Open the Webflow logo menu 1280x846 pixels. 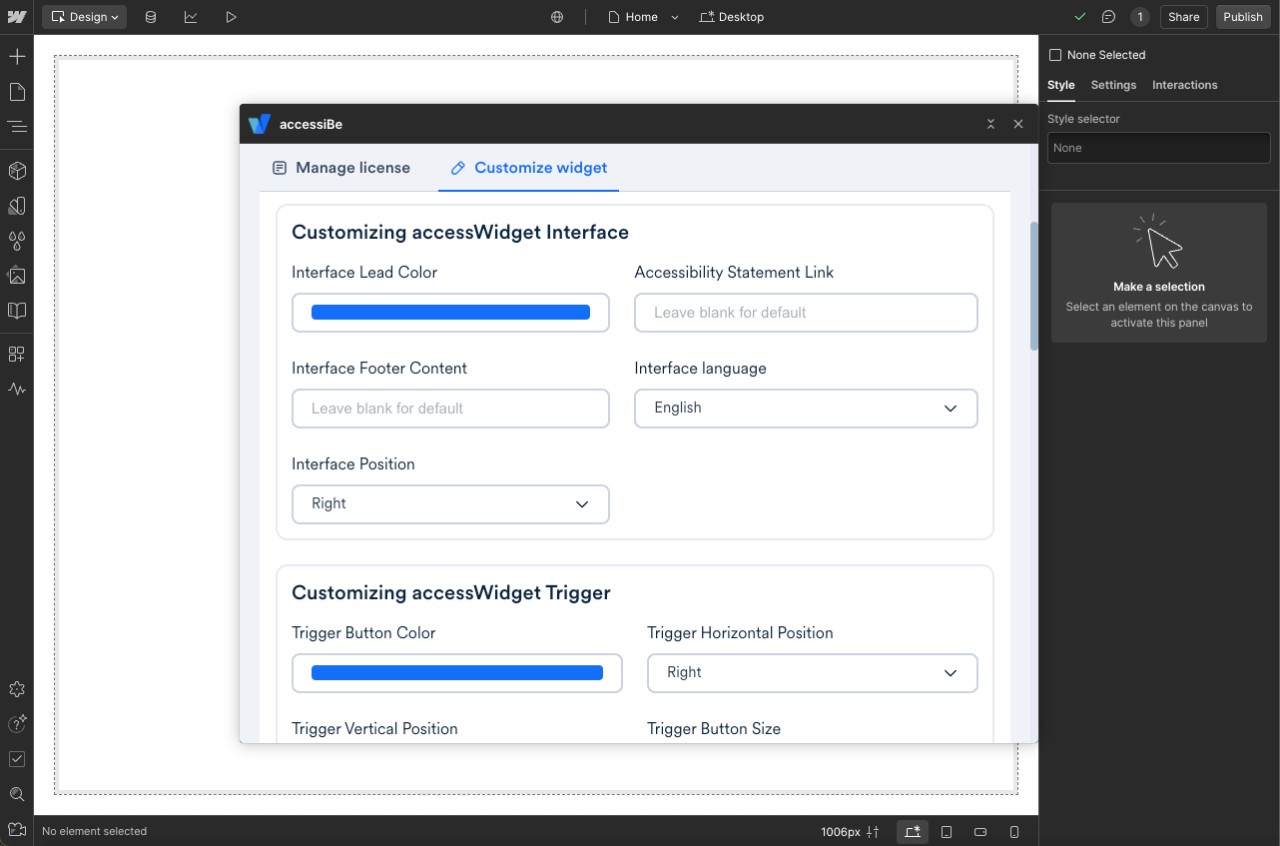pyautogui.click(x=16, y=17)
